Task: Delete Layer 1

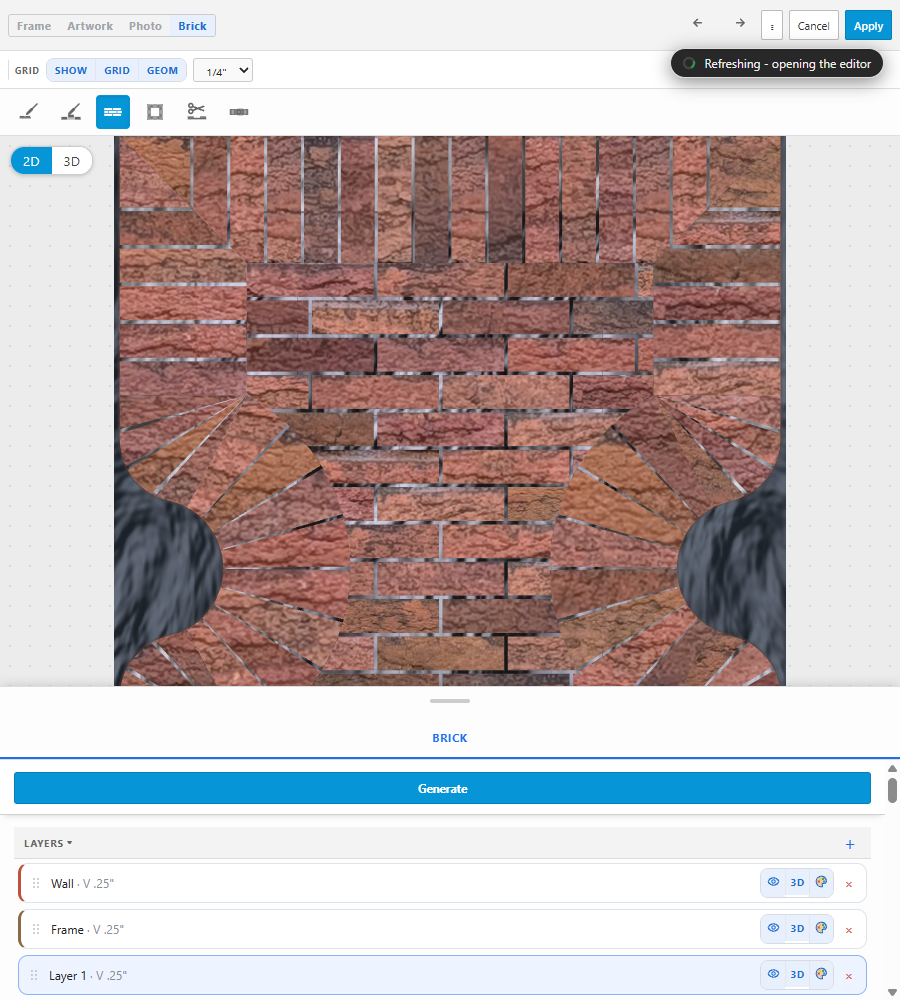Action: click(x=849, y=976)
